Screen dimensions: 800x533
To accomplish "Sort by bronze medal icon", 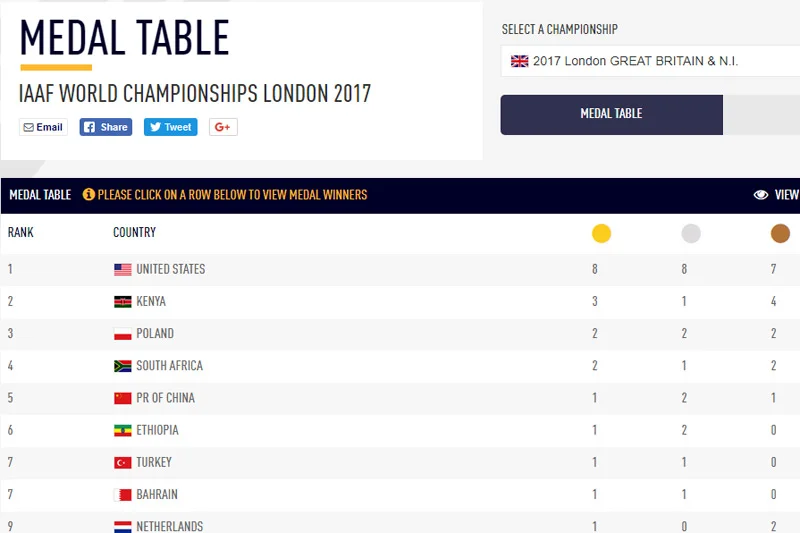I will pos(780,234).
